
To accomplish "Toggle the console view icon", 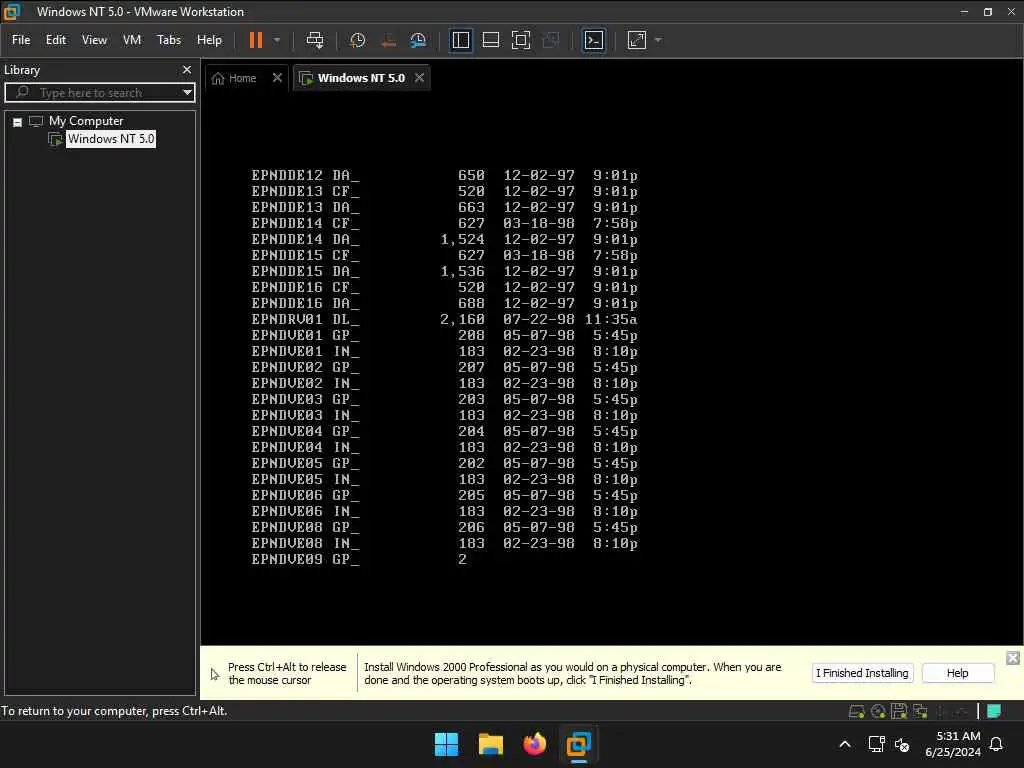I will pyautogui.click(x=593, y=40).
